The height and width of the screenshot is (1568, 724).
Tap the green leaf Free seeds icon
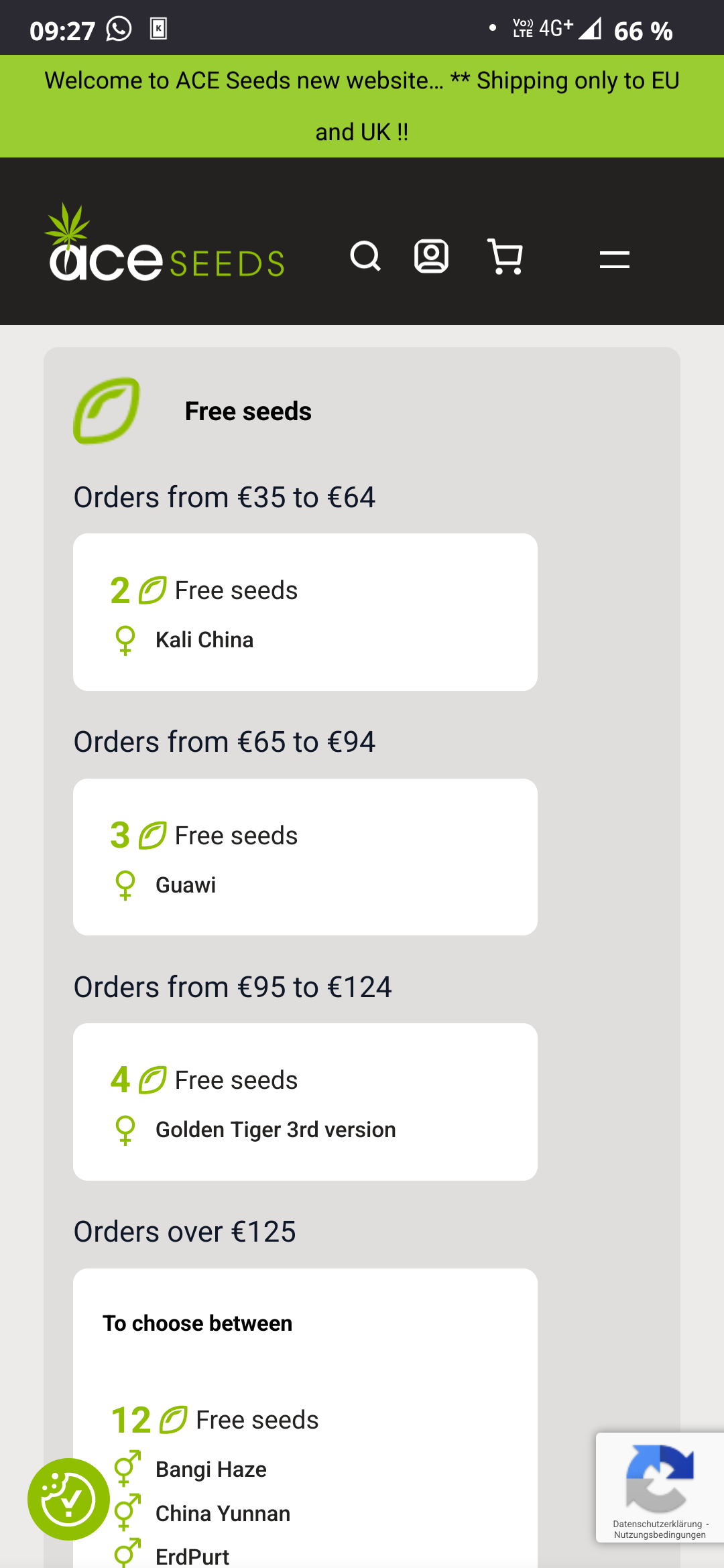(x=107, y=411)
